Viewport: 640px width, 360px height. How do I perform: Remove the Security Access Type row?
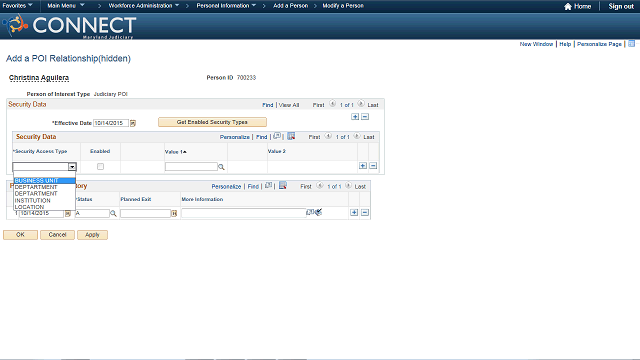[373, 166]
